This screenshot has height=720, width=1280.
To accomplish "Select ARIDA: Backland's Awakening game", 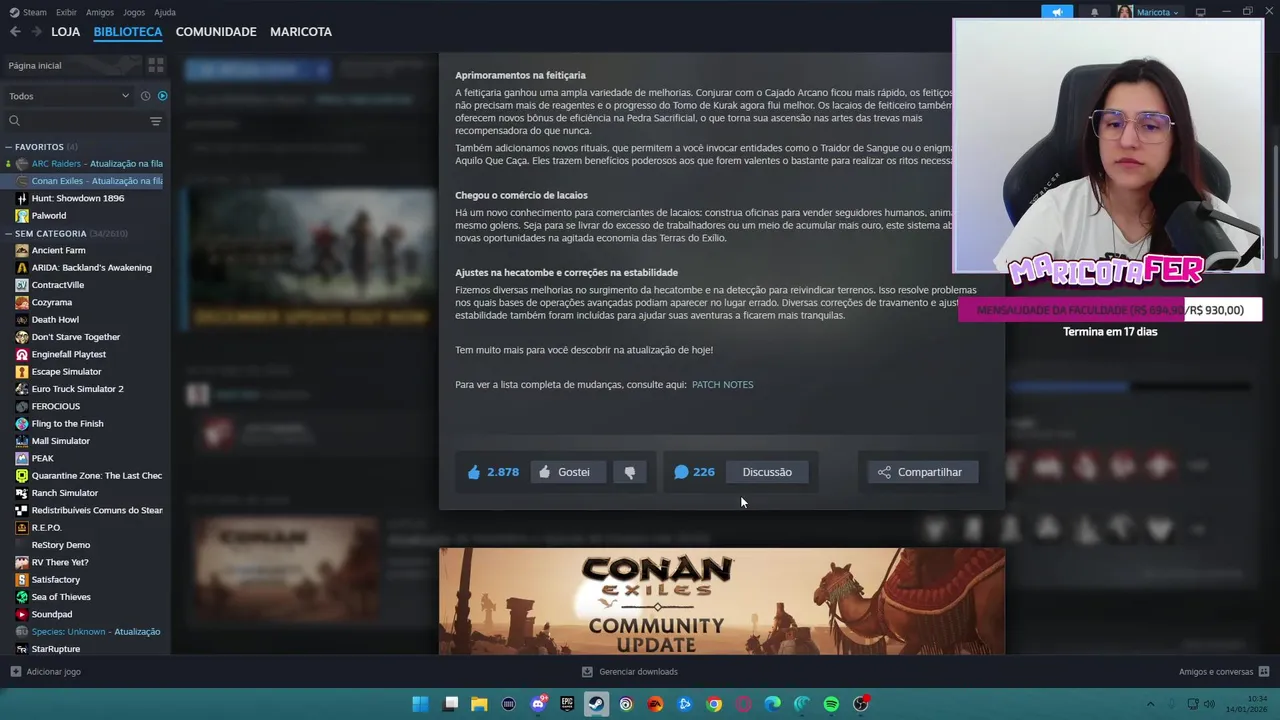I will click(91, 267).
